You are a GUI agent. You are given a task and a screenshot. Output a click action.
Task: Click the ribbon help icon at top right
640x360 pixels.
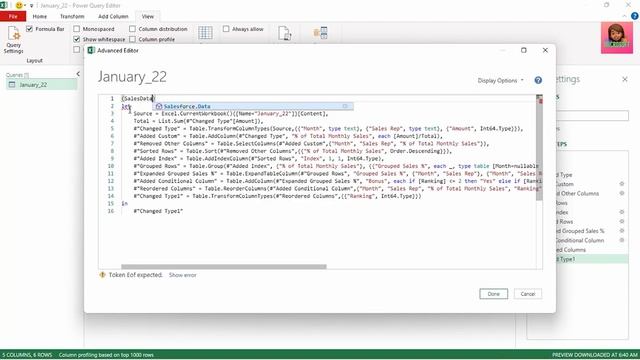[x=635, y=16]
